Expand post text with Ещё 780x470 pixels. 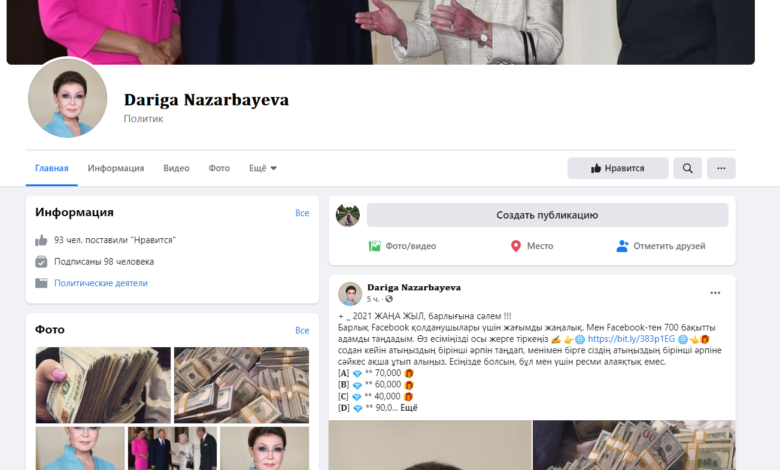pos(409,408)
